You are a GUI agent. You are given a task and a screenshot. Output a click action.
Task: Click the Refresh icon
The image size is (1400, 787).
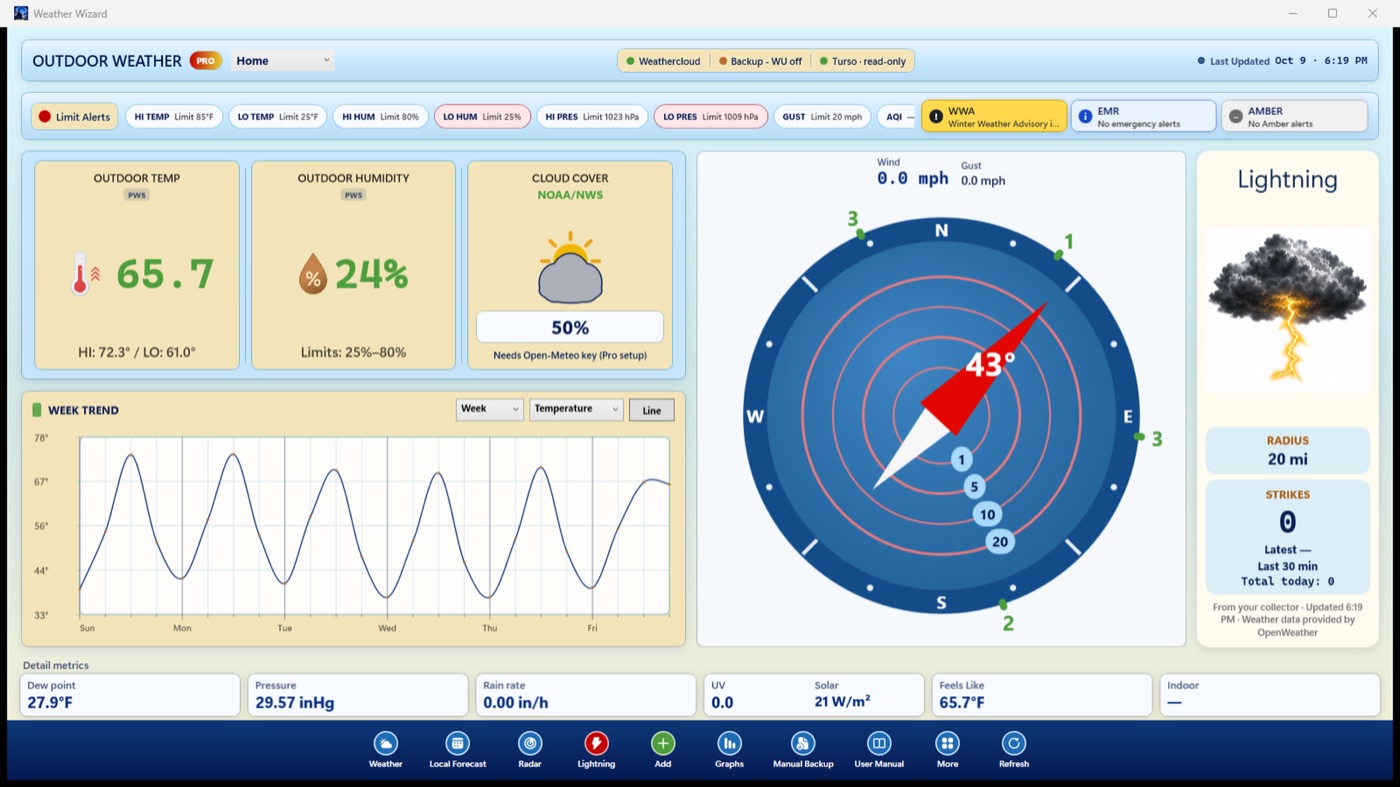(x=1014, y=743)
